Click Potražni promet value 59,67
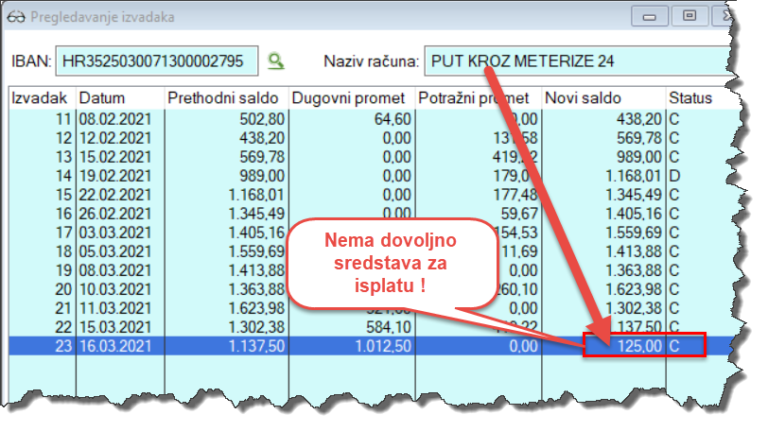This screenshot has height=432, width=768. coord(519,214)
